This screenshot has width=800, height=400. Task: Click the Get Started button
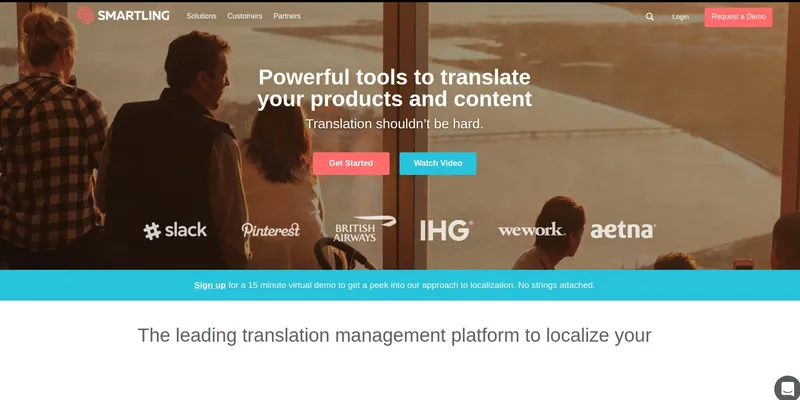click(x=351, y=163)
